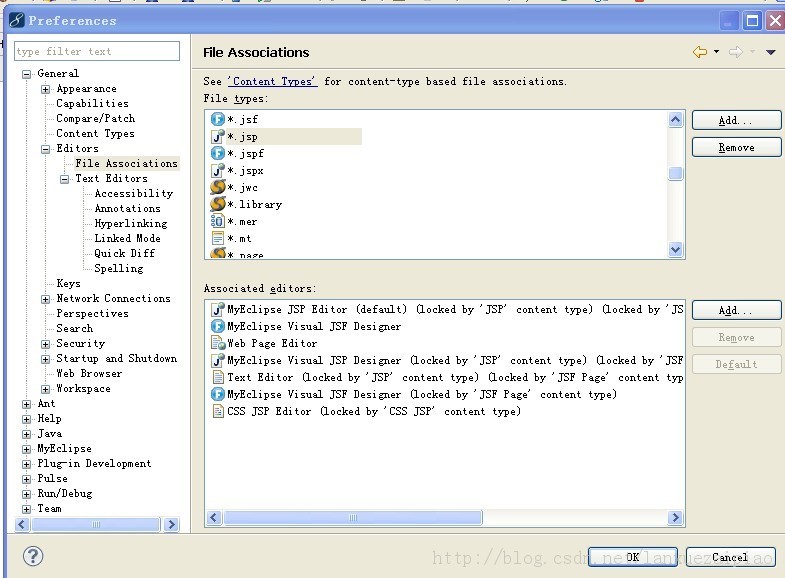Click the MyEclipse JSP Editor (default) icon

point(218,309)
